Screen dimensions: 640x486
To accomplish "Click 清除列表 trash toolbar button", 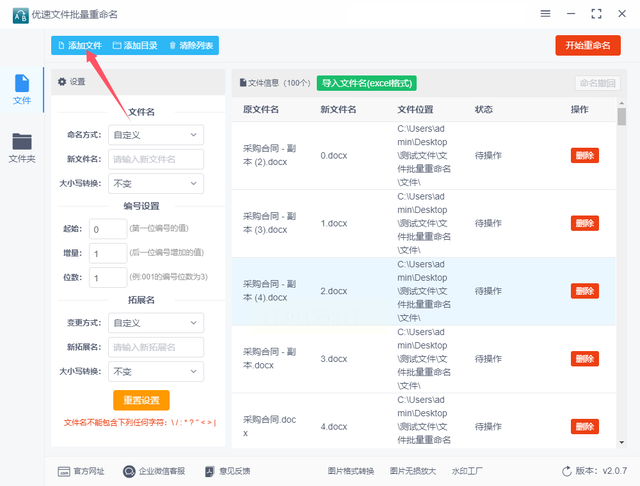I will click(x=191, y=45).
